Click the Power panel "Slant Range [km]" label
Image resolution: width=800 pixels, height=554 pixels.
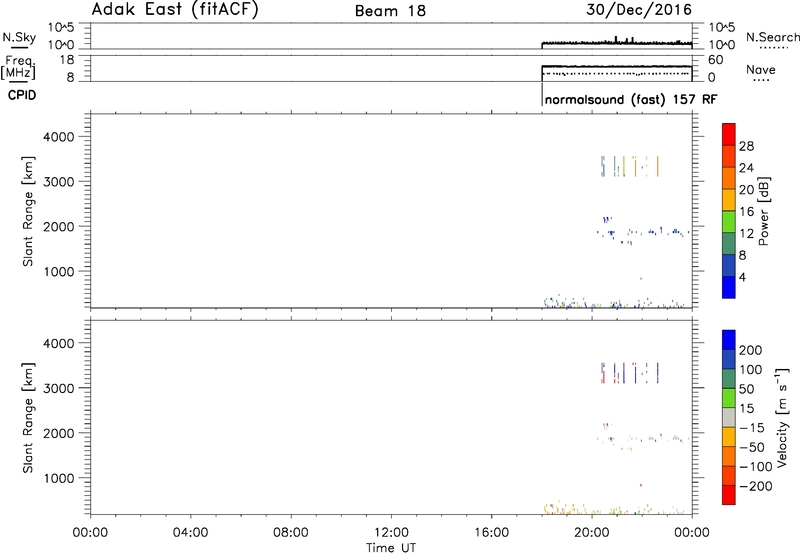[x=28, y=211]
